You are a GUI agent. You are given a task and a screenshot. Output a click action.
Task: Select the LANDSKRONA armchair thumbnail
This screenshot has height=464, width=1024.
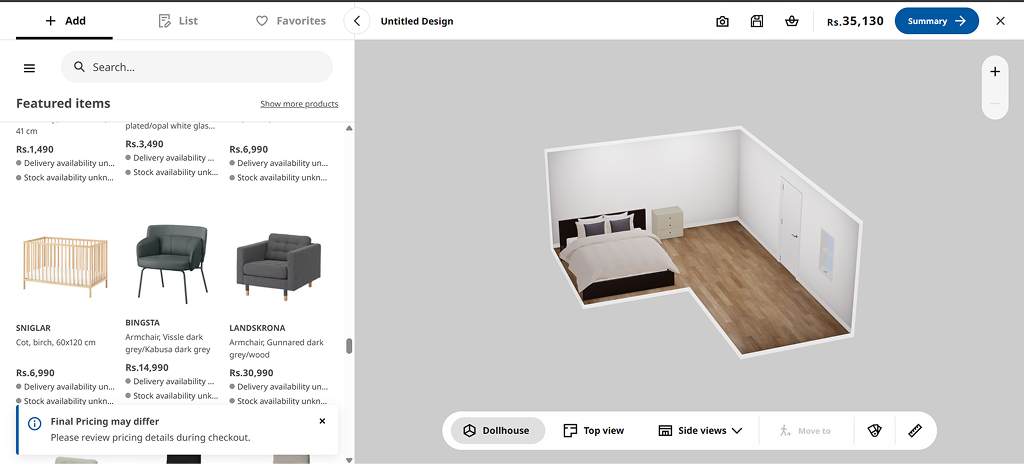[279, 265]
